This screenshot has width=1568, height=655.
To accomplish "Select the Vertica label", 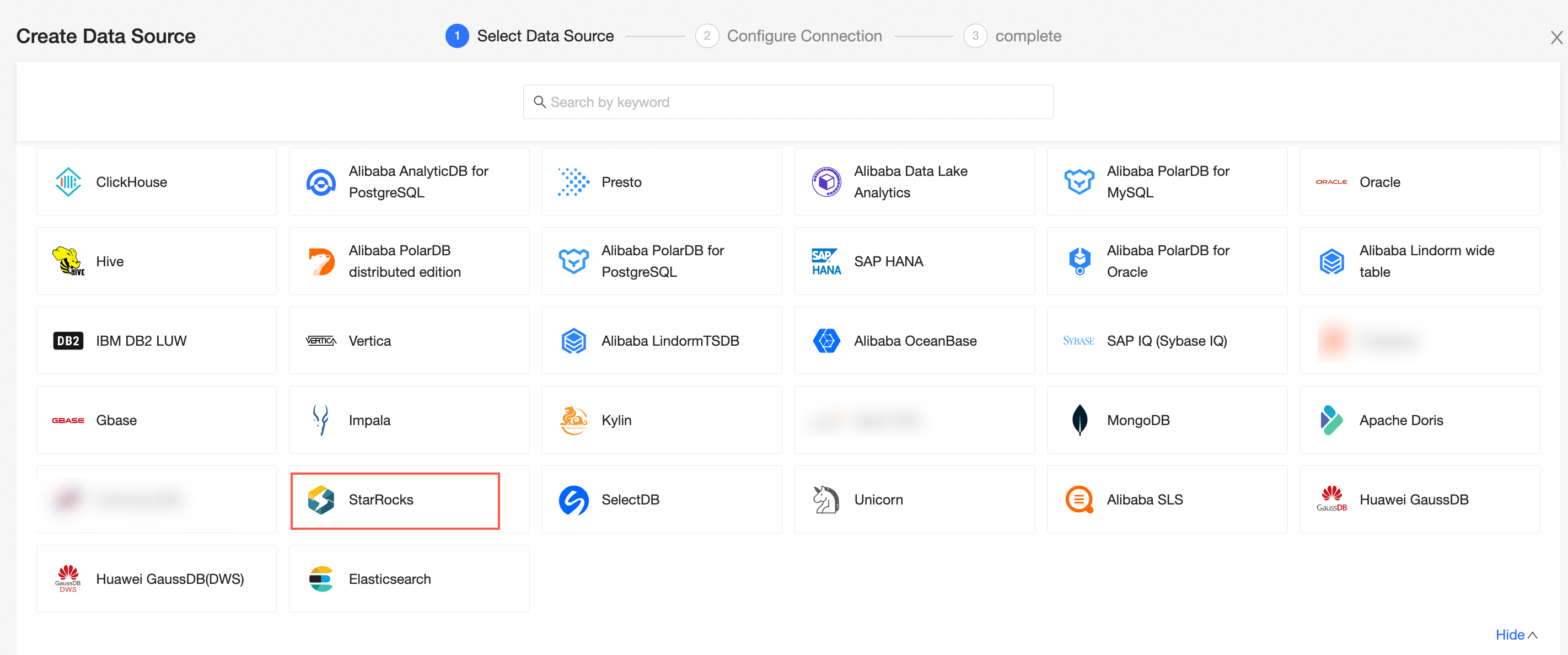I will pyautogui.click(x=369, y=341).
